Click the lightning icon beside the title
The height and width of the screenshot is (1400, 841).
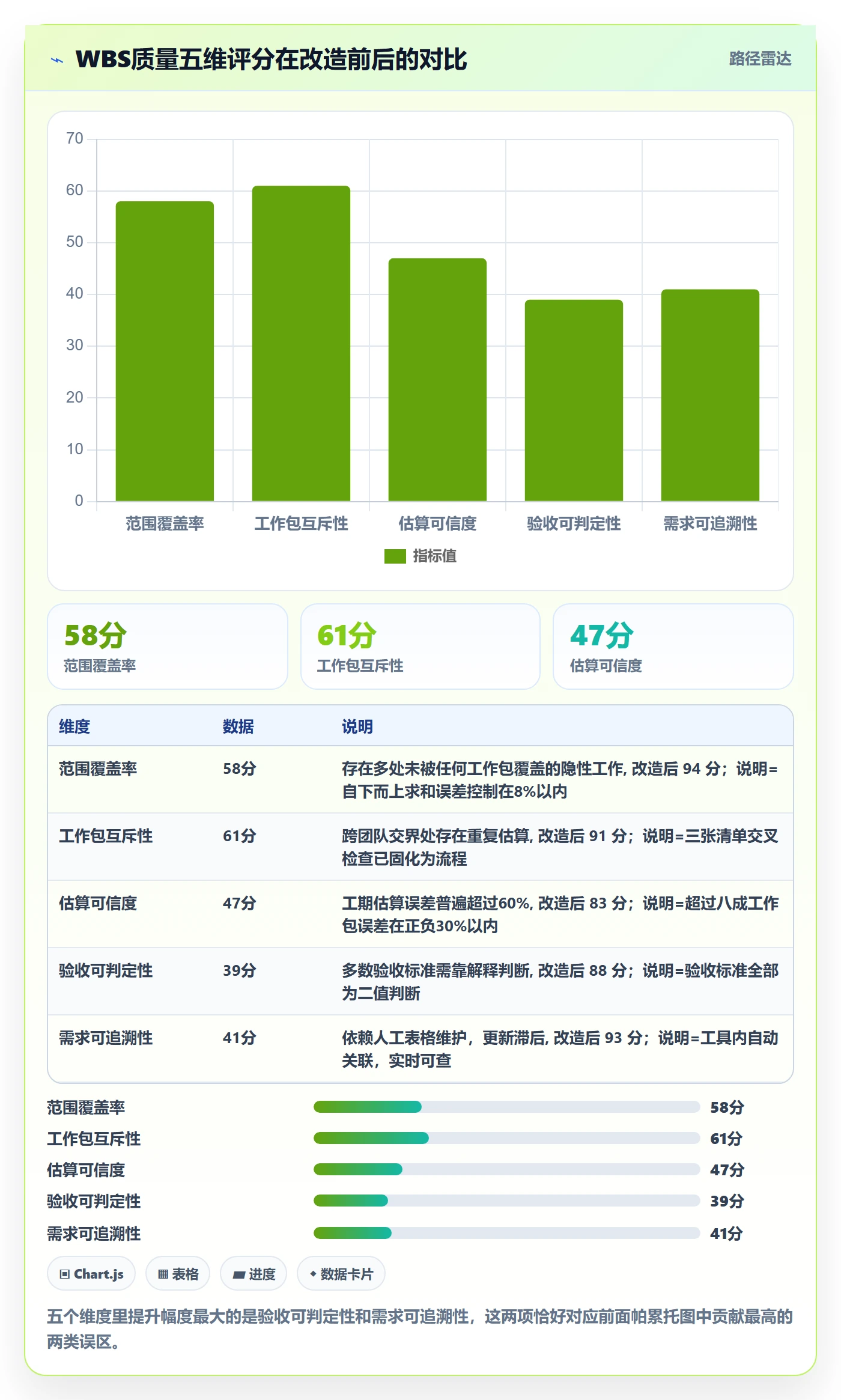[x=57, y=60]
